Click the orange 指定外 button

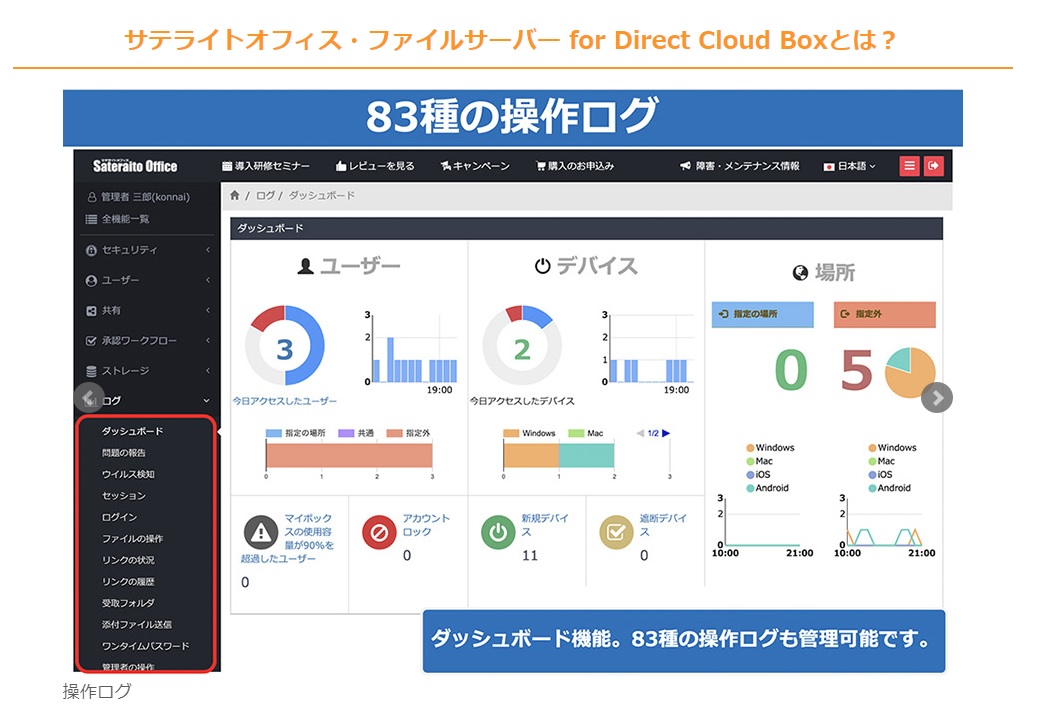884,314
